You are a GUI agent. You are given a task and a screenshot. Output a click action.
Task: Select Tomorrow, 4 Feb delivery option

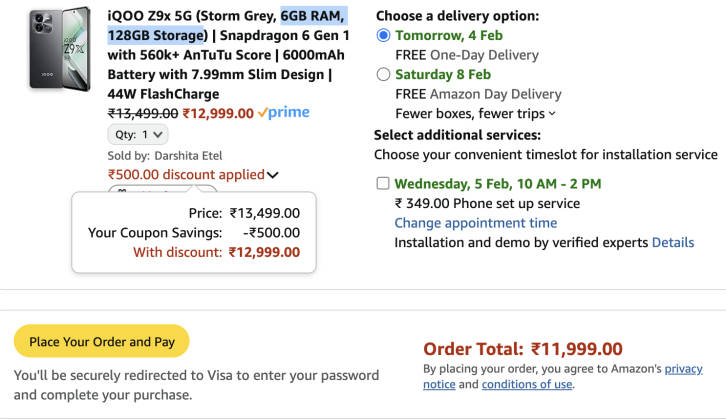(x=384, y=35)
